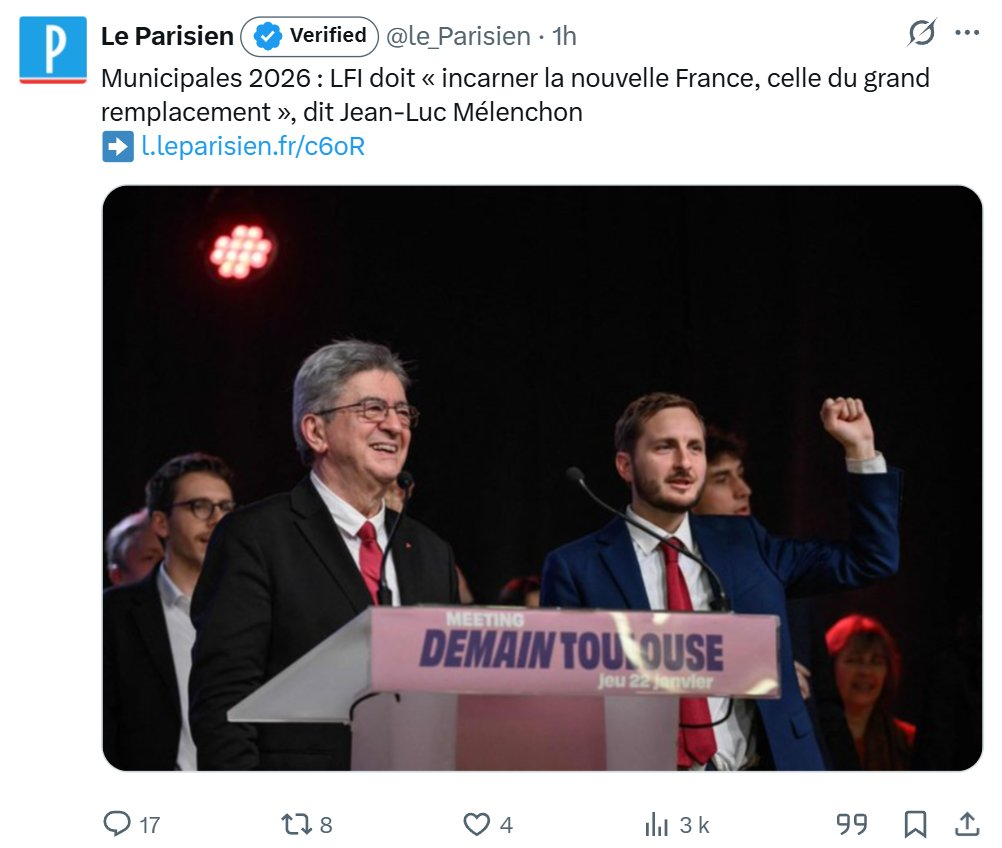Click the repost count 8
1002x848 pixels.
click(326, 825)
